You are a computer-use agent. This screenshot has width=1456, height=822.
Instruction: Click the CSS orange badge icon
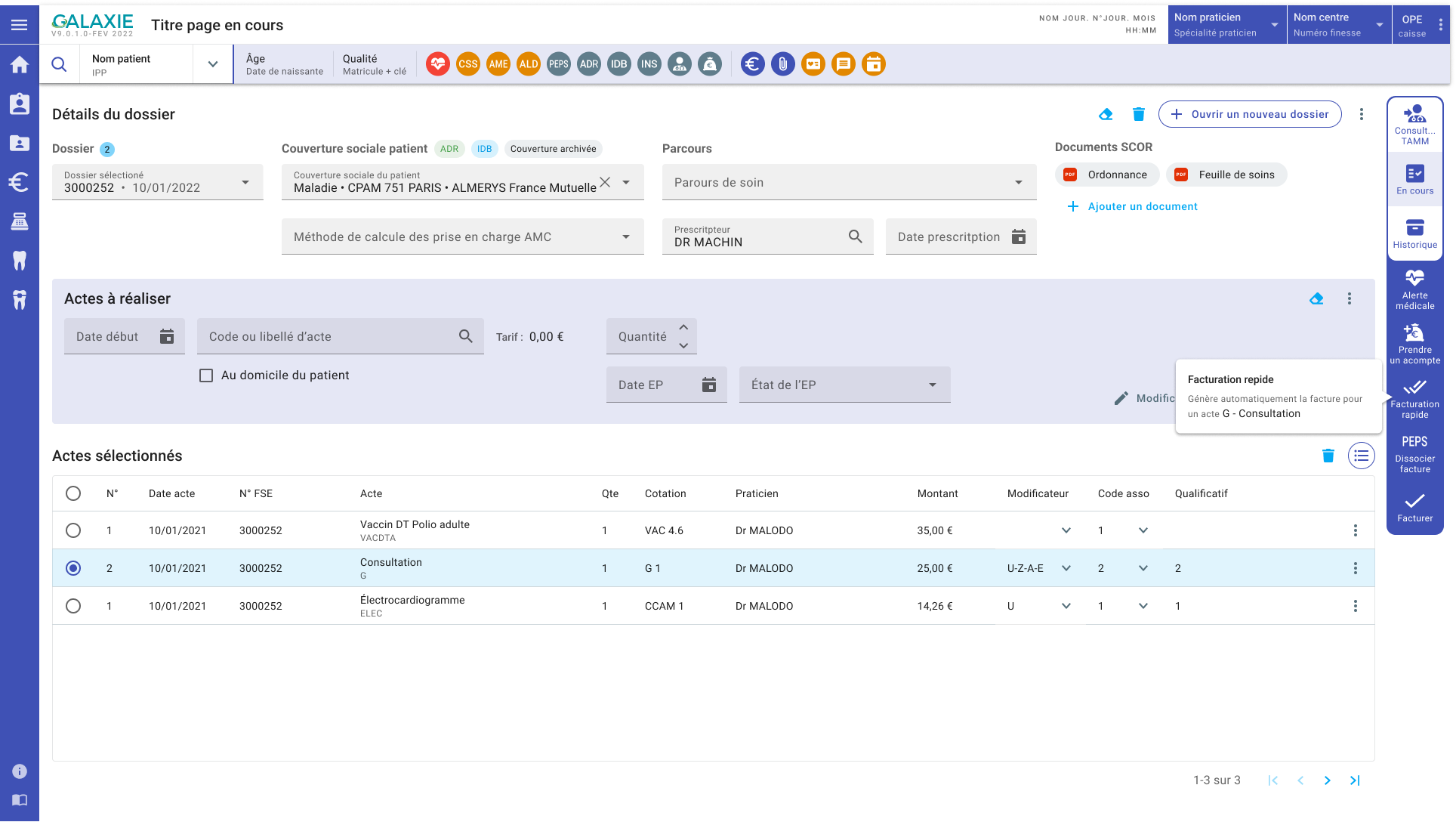468,64
